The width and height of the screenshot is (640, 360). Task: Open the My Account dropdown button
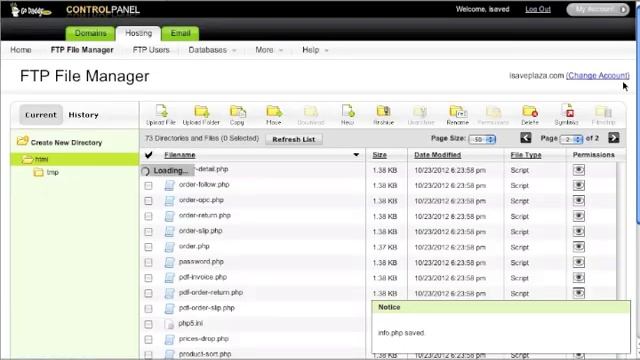598,9
